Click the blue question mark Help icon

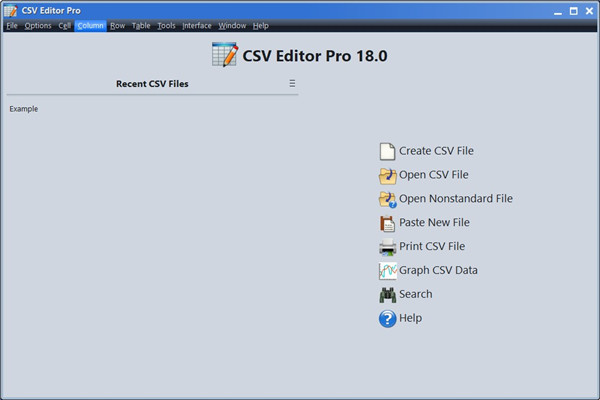pos(387,318)
